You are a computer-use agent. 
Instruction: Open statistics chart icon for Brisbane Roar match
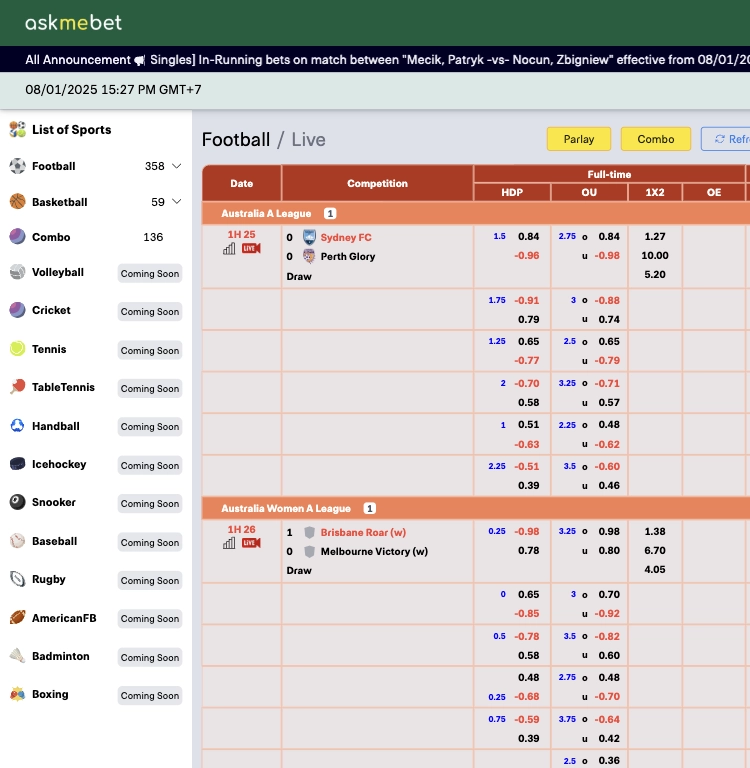229,543
